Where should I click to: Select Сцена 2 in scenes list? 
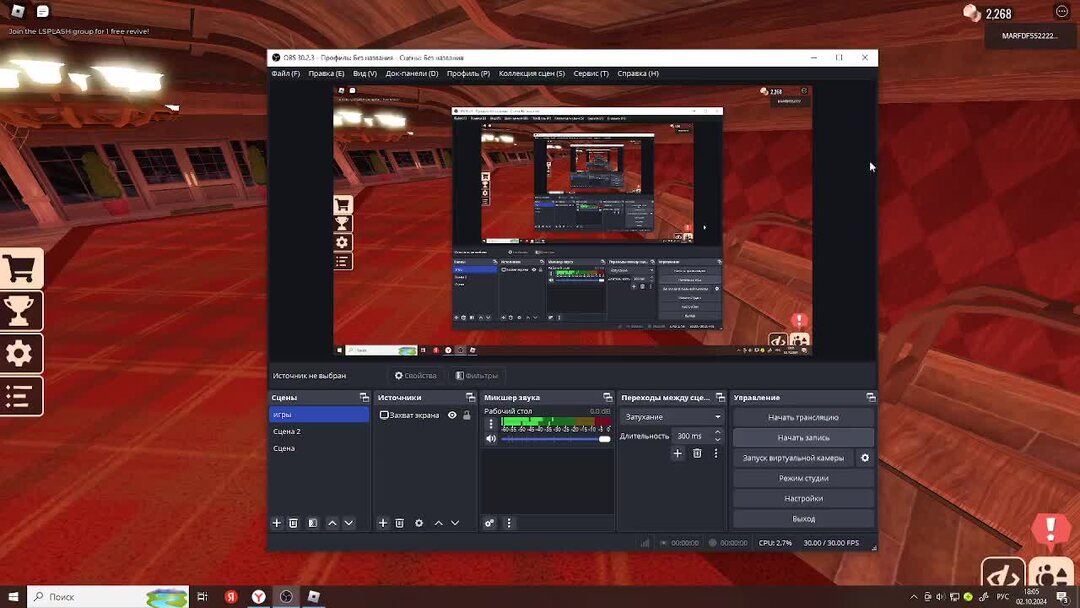point(319,432)
